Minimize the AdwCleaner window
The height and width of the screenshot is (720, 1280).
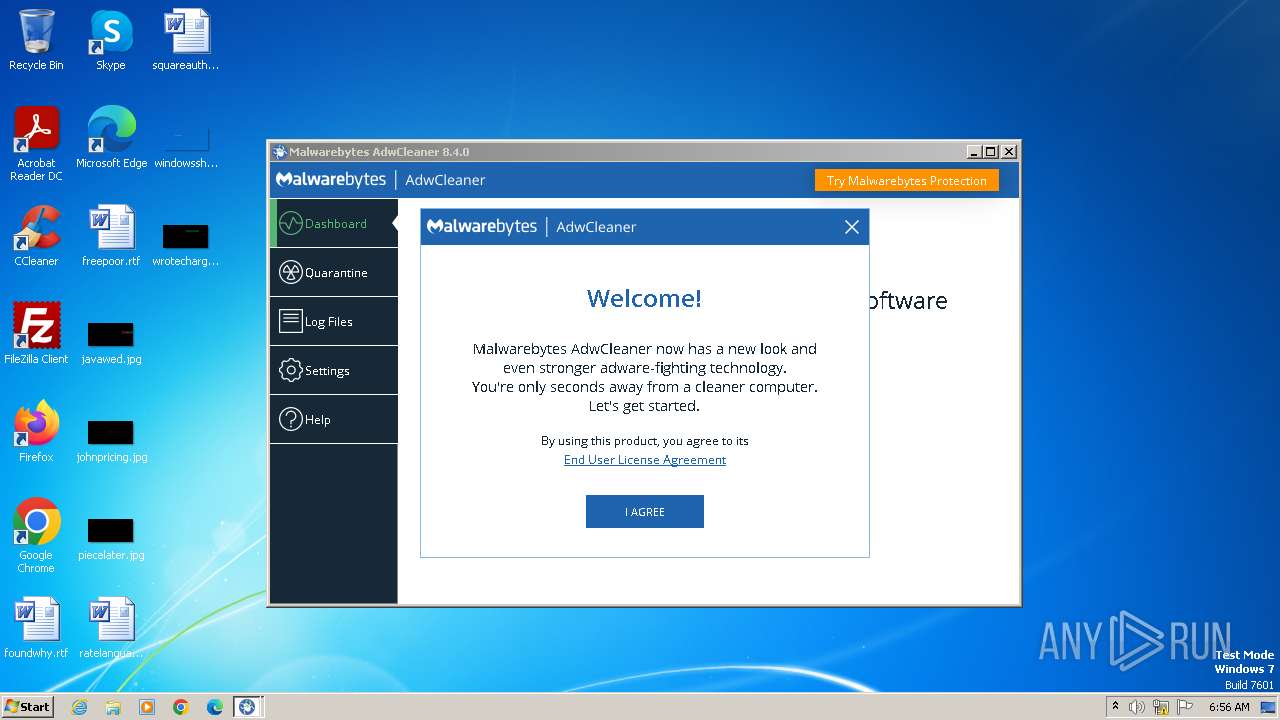(x=974, y=152)
